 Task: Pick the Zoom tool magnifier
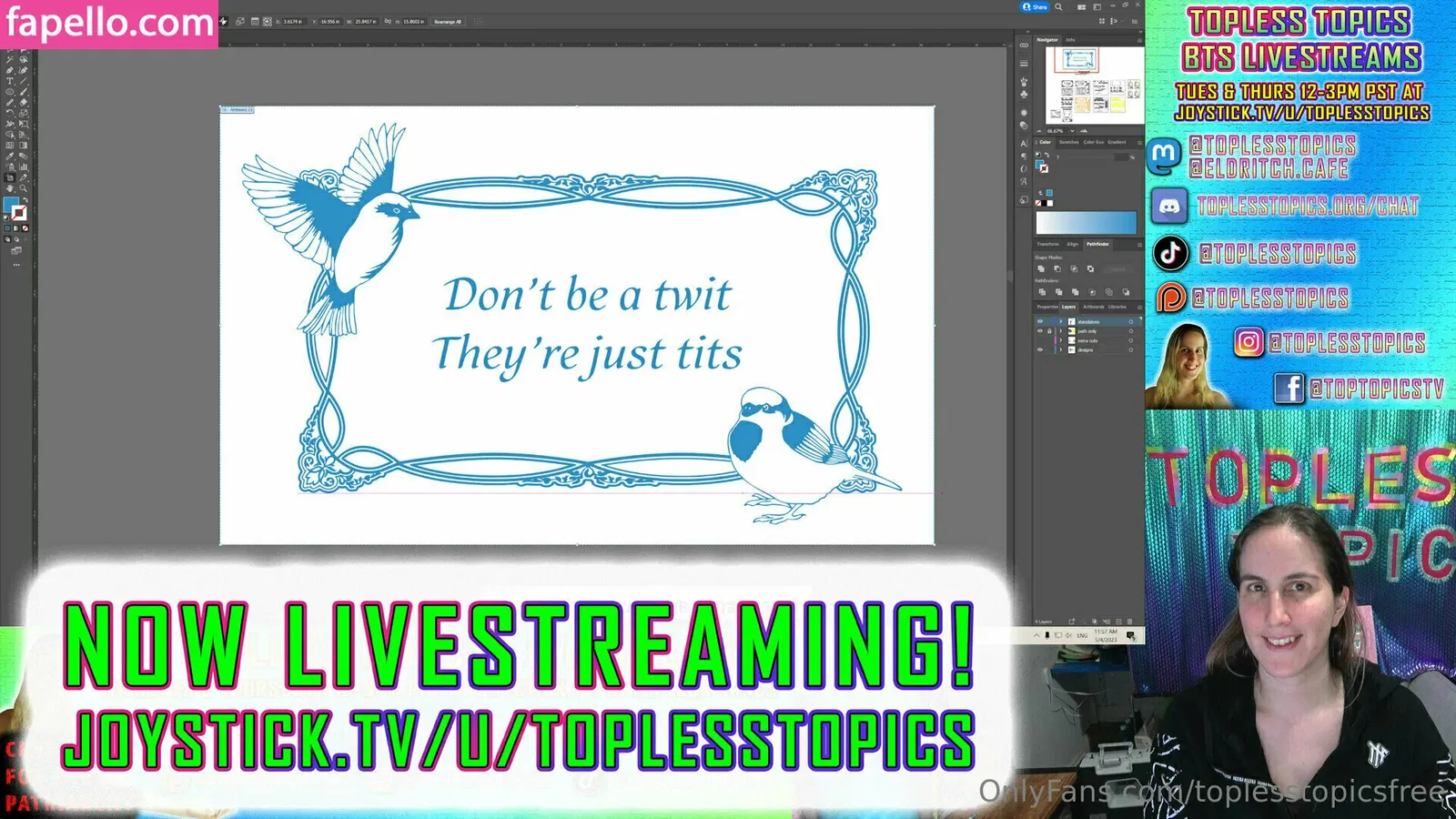pos(24,188)
